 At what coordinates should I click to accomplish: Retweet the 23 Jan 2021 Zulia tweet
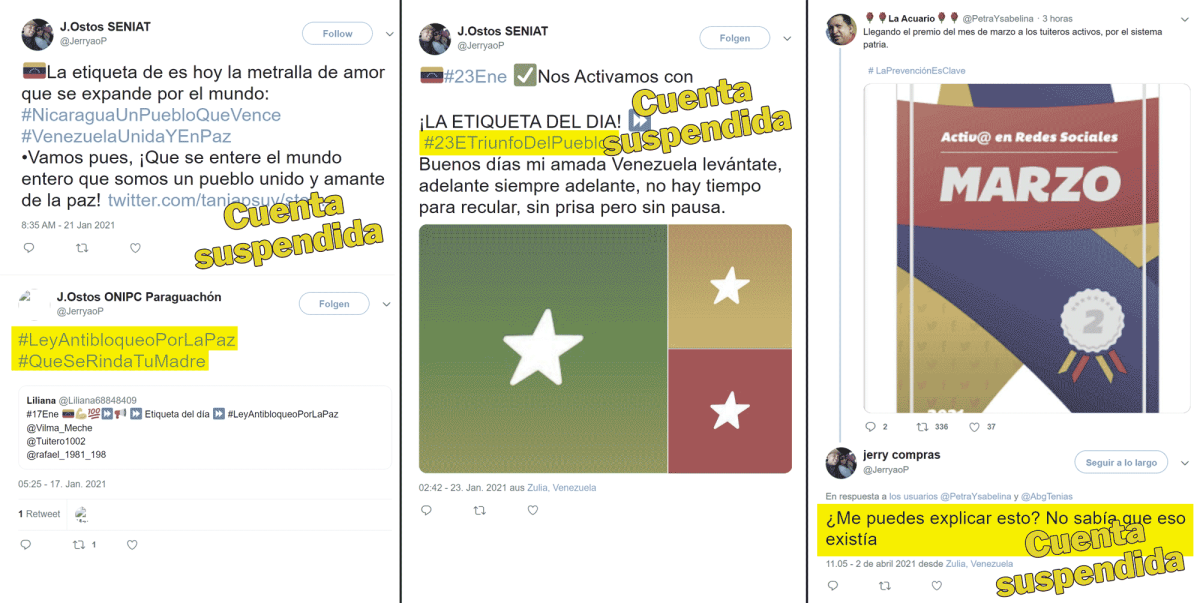(x=479, y=510)
